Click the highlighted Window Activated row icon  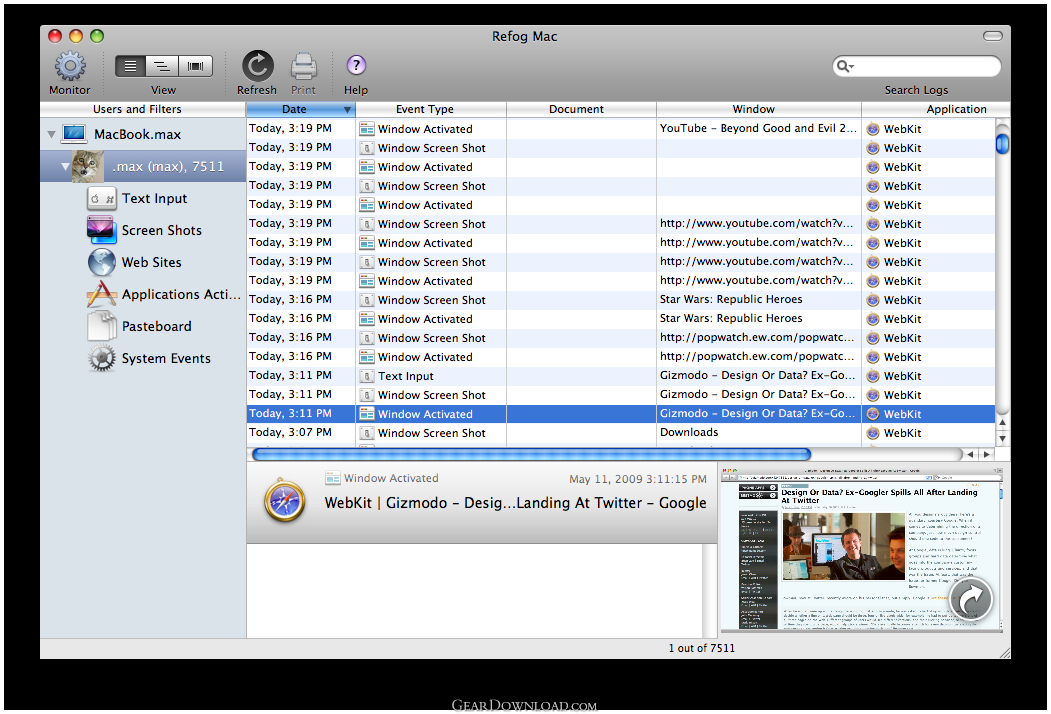pyautogui.click(x=367, y=414)
